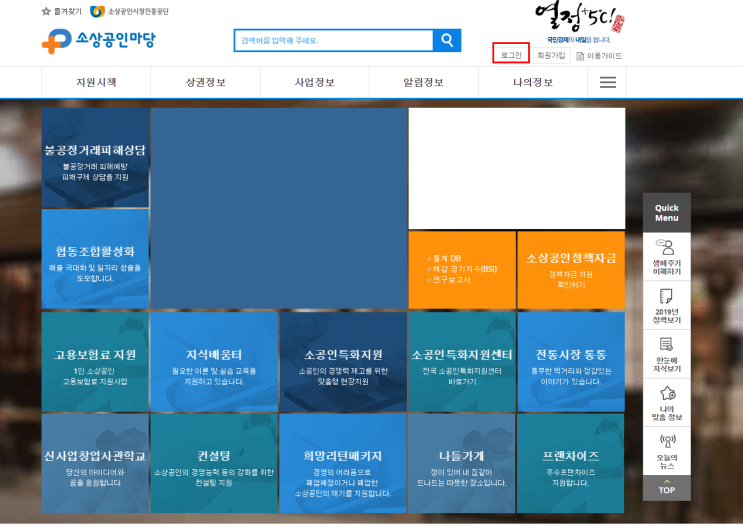Open 생애주기 이해하기 in Quick Menu

tap(667, 257)
